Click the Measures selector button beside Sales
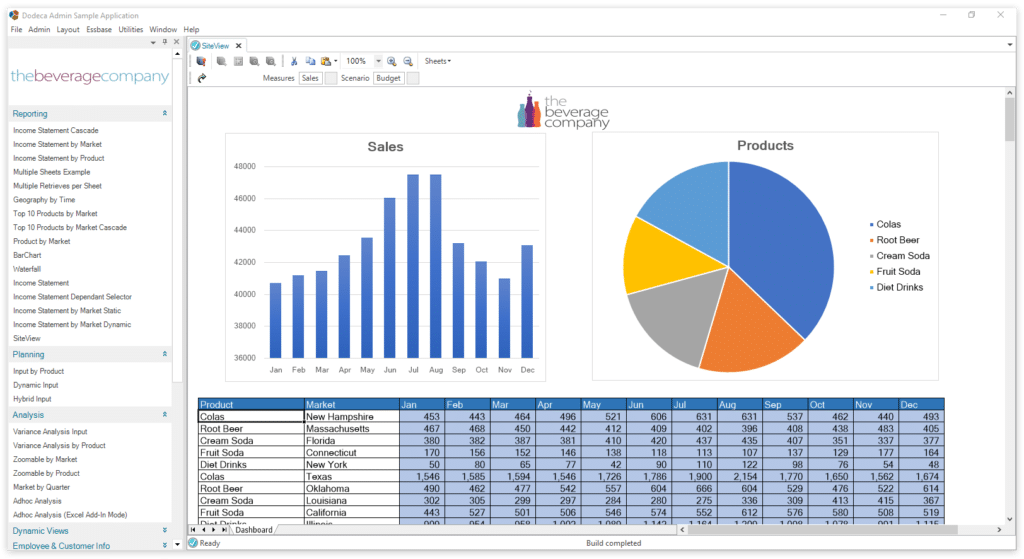This screenshot has height=559, width=1024. (331, 78)
